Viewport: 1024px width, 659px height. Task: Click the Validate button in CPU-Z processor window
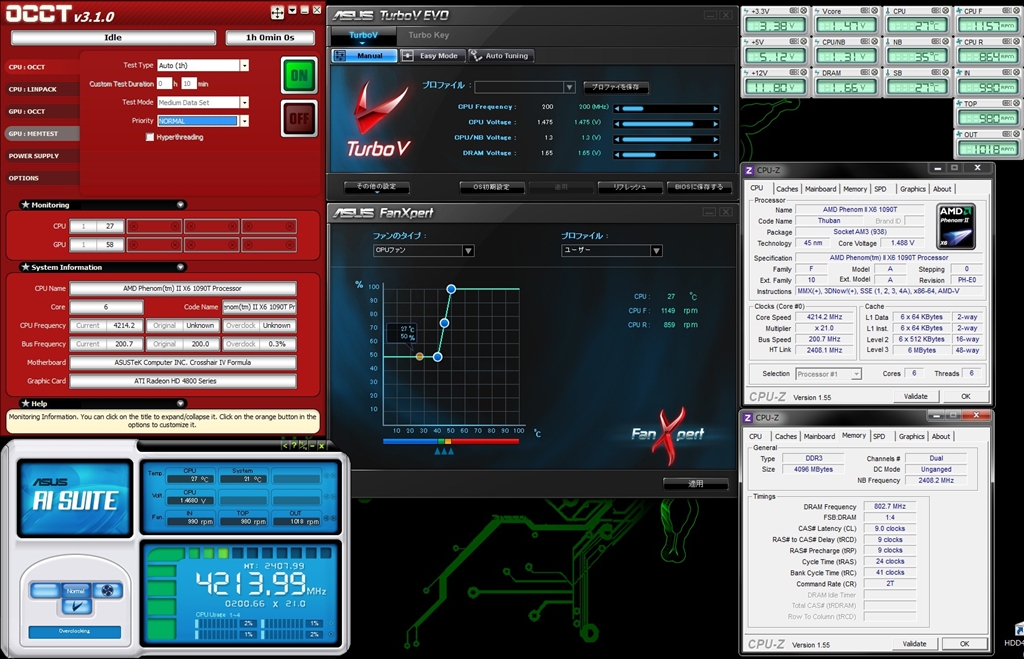[x=915, y=396]
